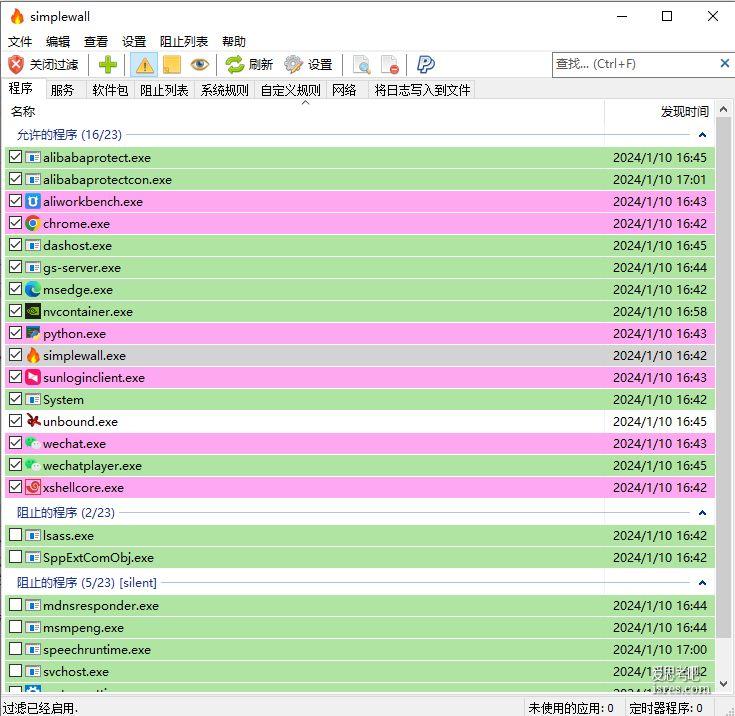This screenshot has height=716, width=735.
Task: Click the gear settings icon in toolbar
Action: point(293,65)
